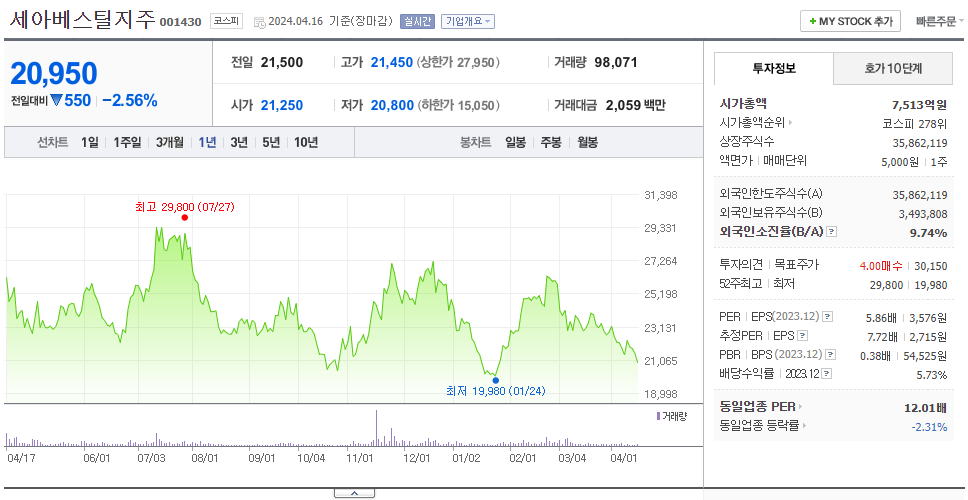Open the 시가총액순위 link
This screenshot has height=500, width=968.
(x=752, y=123)
